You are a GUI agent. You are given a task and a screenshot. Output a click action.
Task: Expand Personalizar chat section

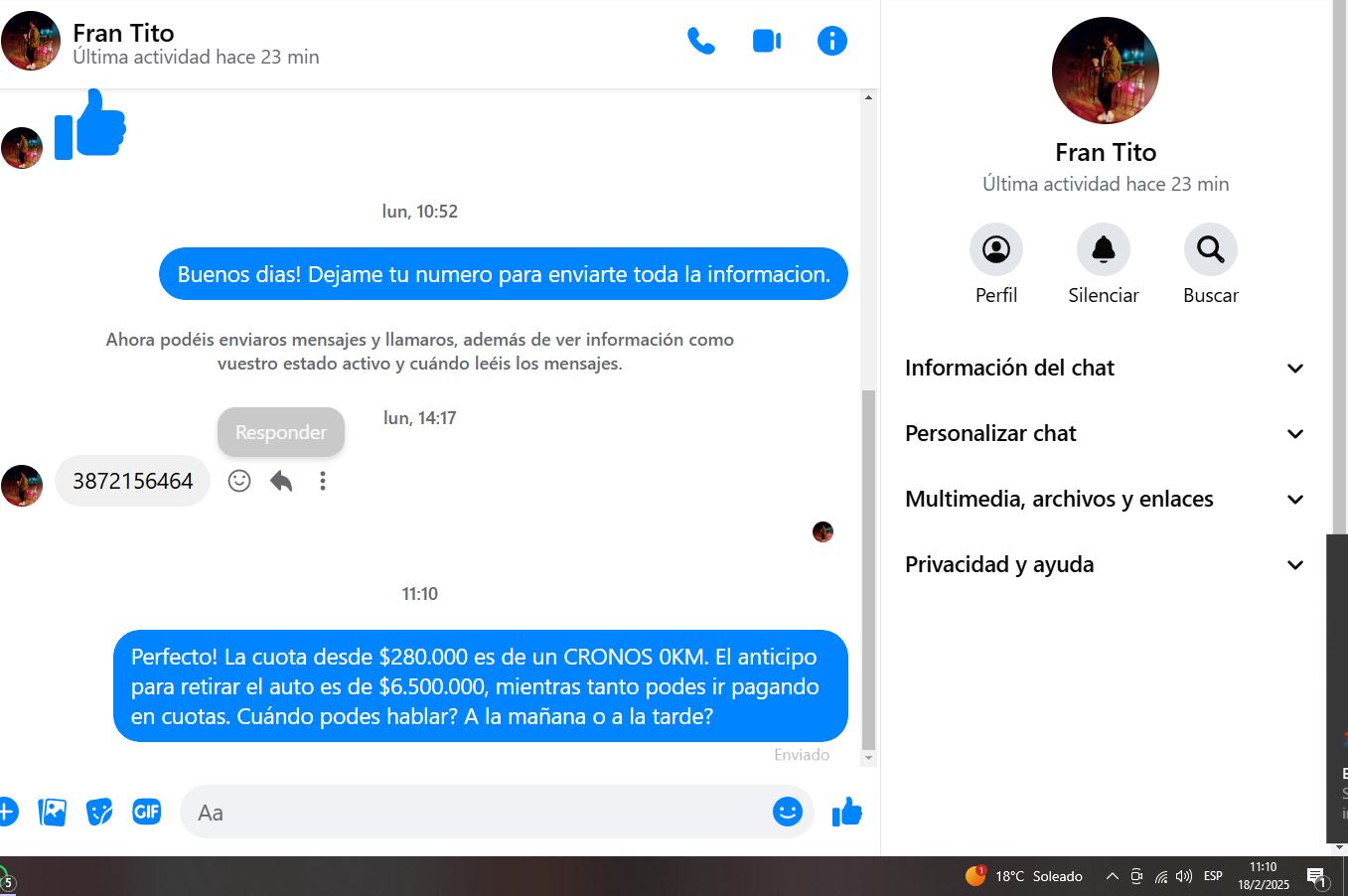point(1105,433)
